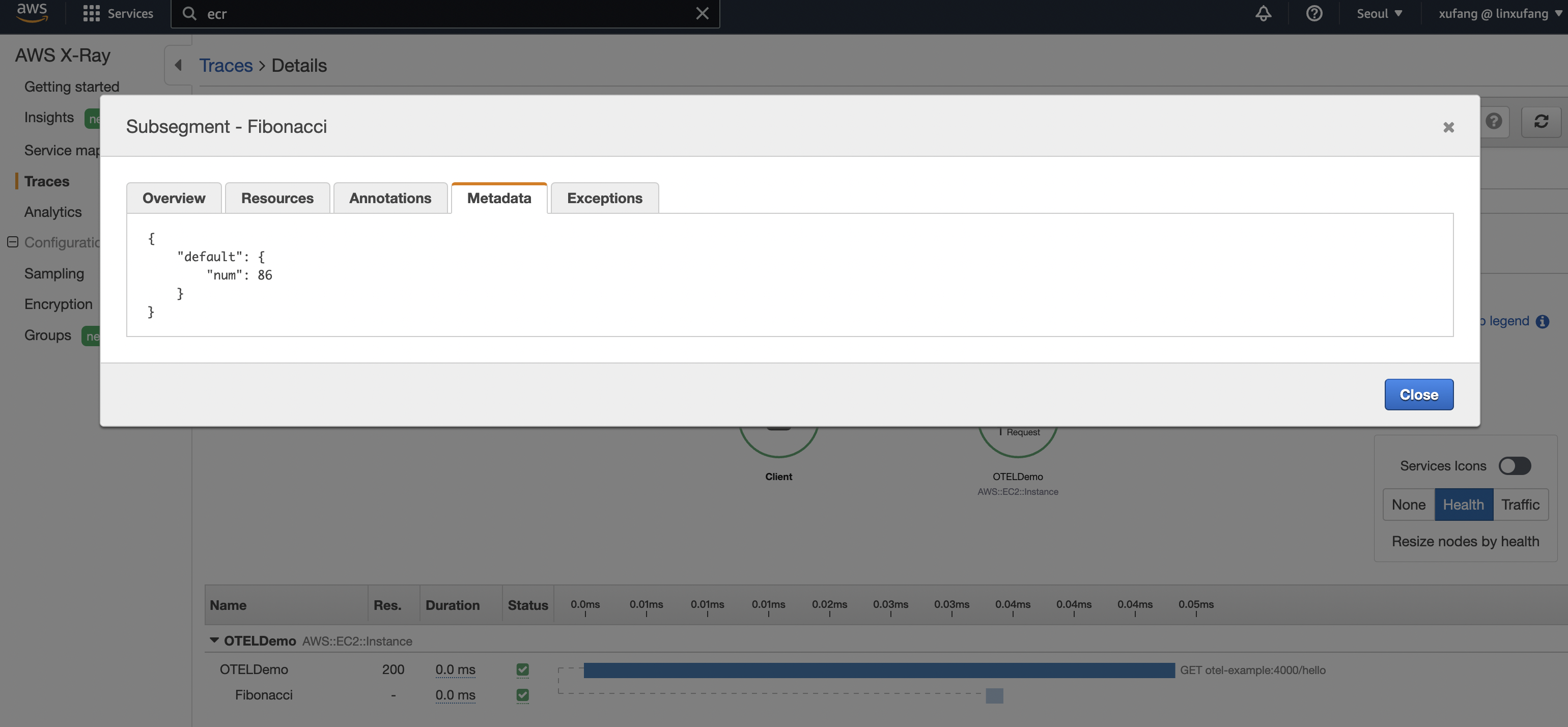
Task: Dismiss the Subsegment dialog with the X icon
Action: point(1448,127)
